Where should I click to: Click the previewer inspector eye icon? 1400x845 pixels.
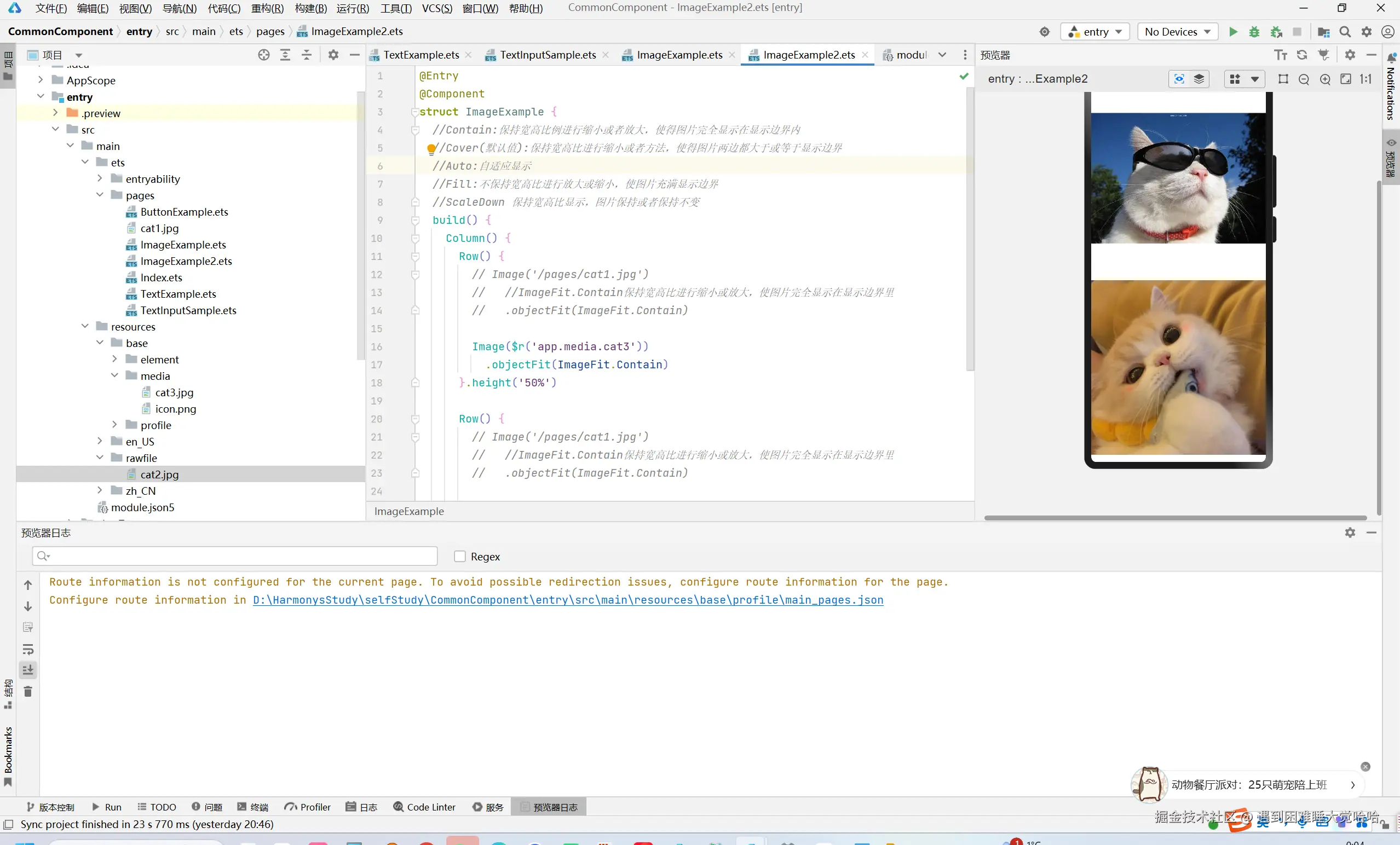pyautogui.click(x=1179, y=79)
